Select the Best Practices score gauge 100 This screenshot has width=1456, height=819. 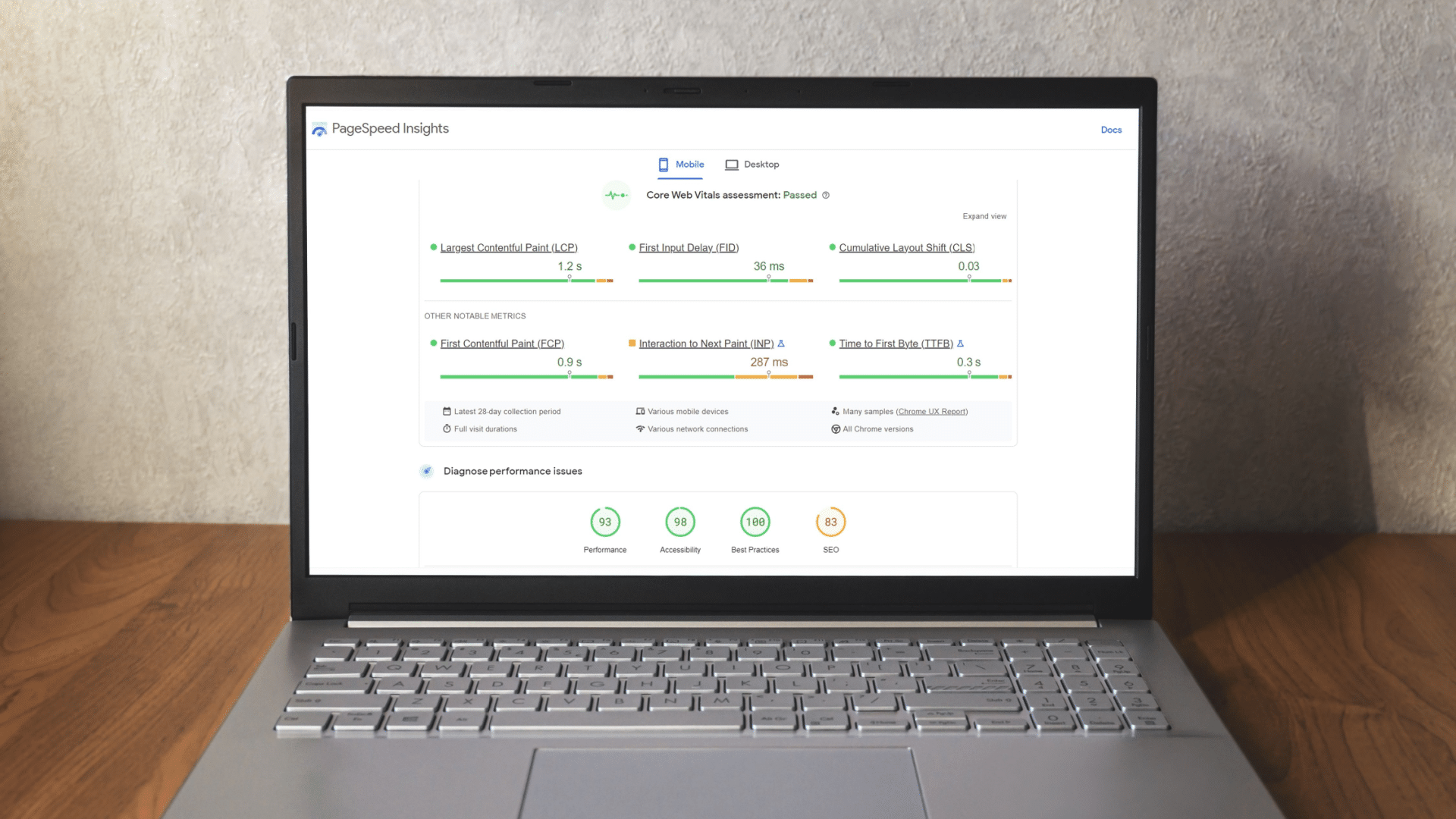[755, 522]
